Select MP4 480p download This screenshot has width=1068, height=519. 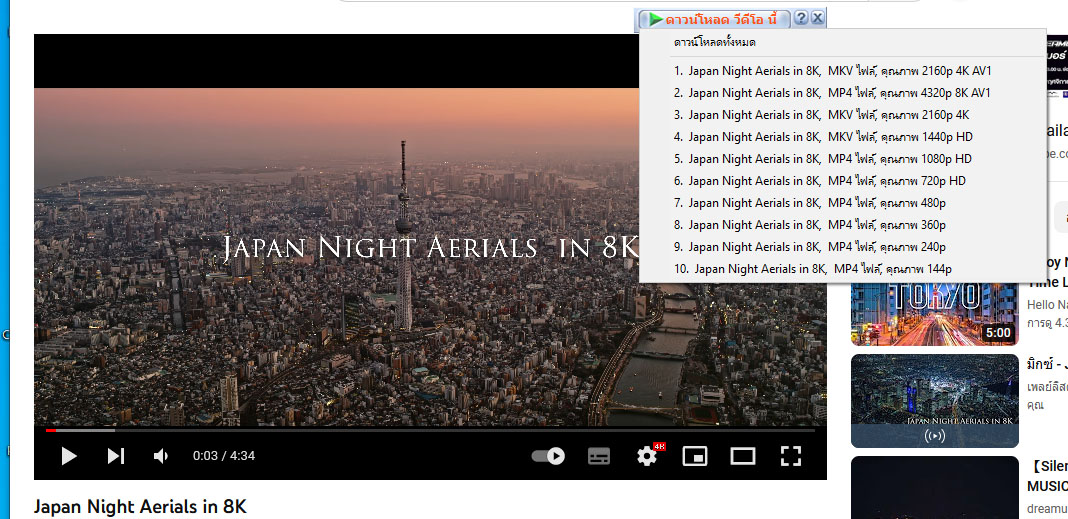809,202
